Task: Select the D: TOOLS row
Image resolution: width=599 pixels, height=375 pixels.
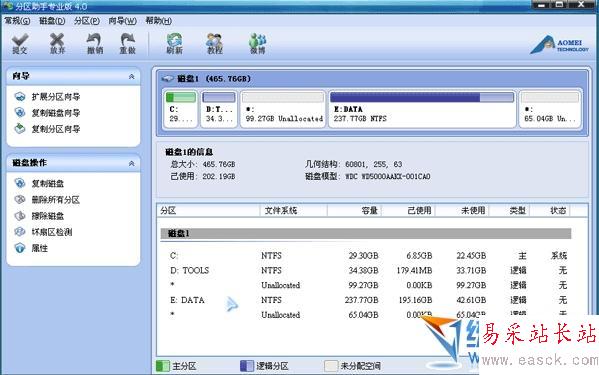Action: [366, 270]
